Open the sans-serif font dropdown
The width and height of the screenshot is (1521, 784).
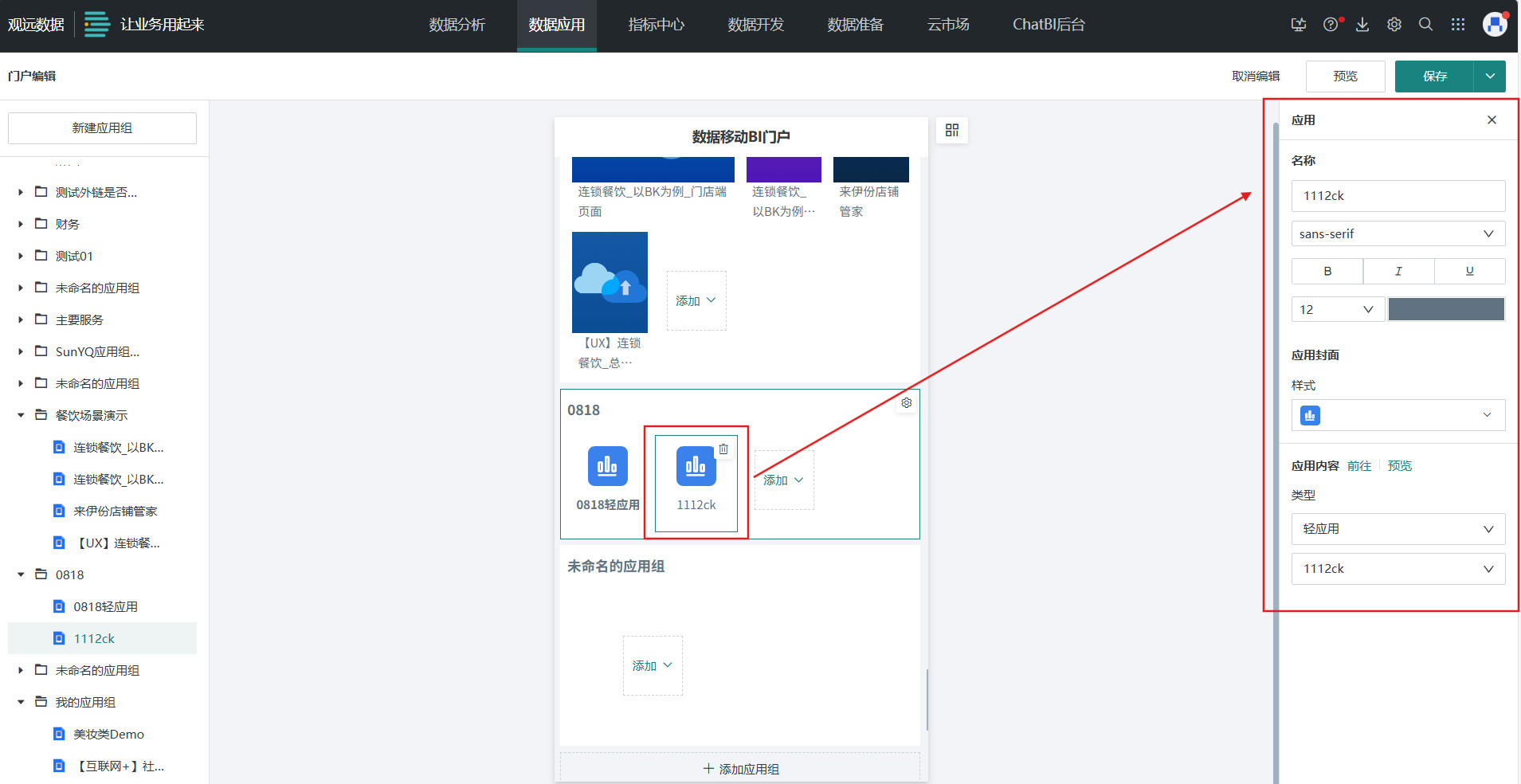click(1398, 233)
